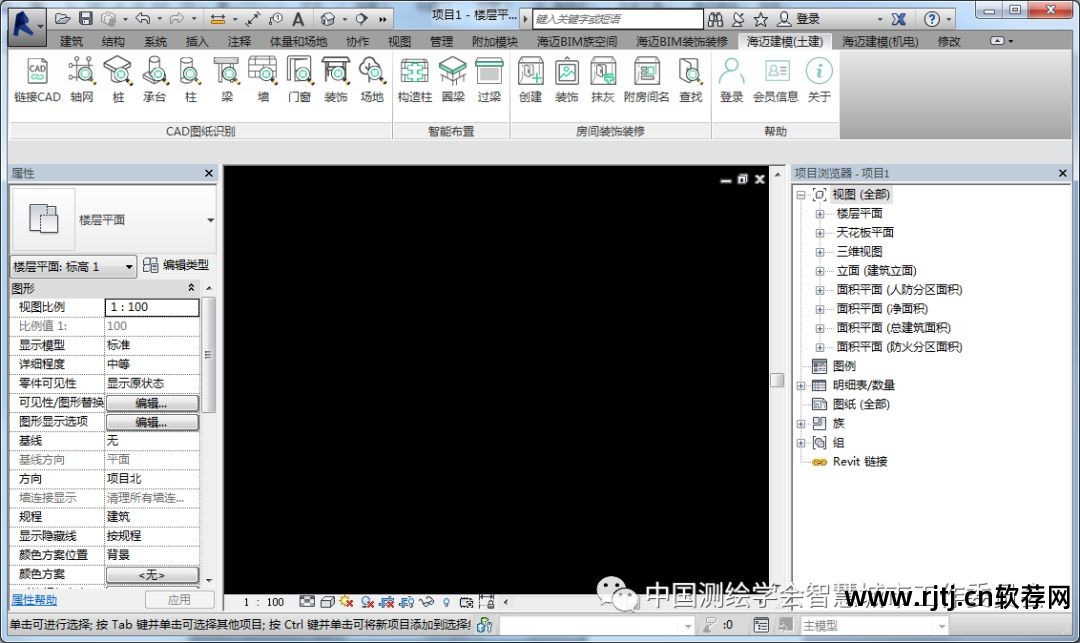Click 编辑 button for 可见性/图形替换

pos(152,403)
